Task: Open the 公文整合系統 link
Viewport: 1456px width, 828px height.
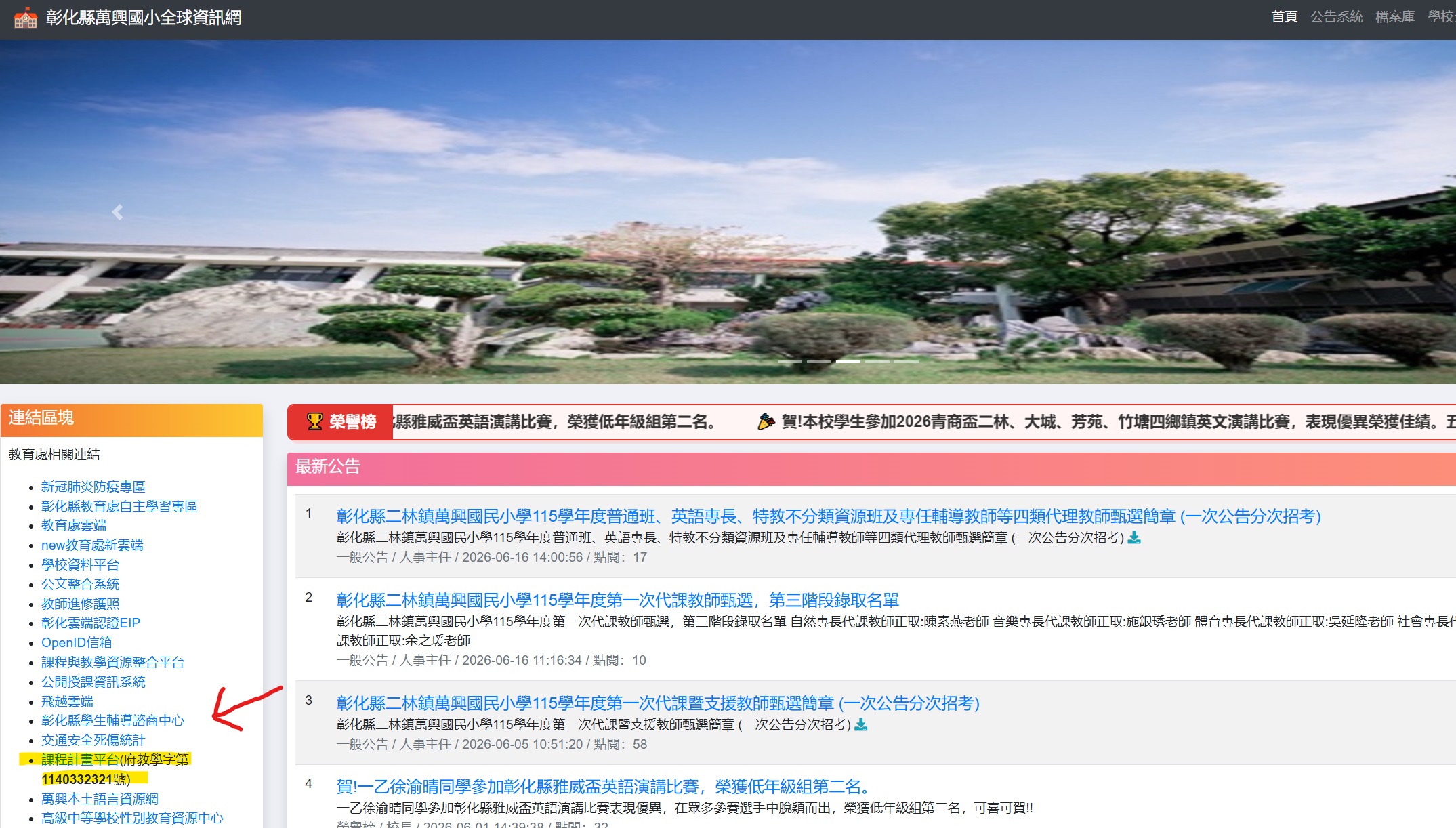Action: pos(80,584)
